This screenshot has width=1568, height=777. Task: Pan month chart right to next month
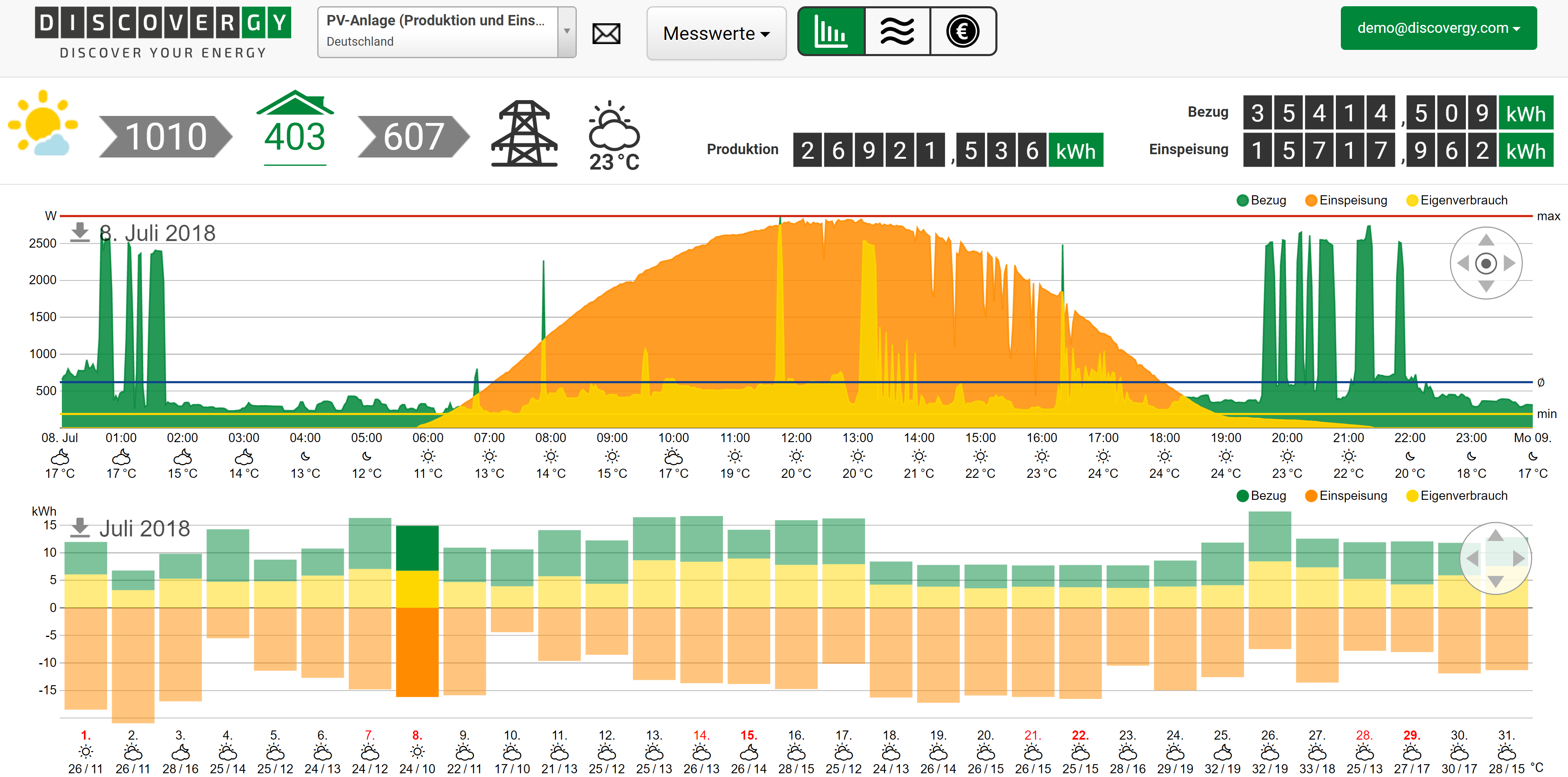[x=1519, y=558]
